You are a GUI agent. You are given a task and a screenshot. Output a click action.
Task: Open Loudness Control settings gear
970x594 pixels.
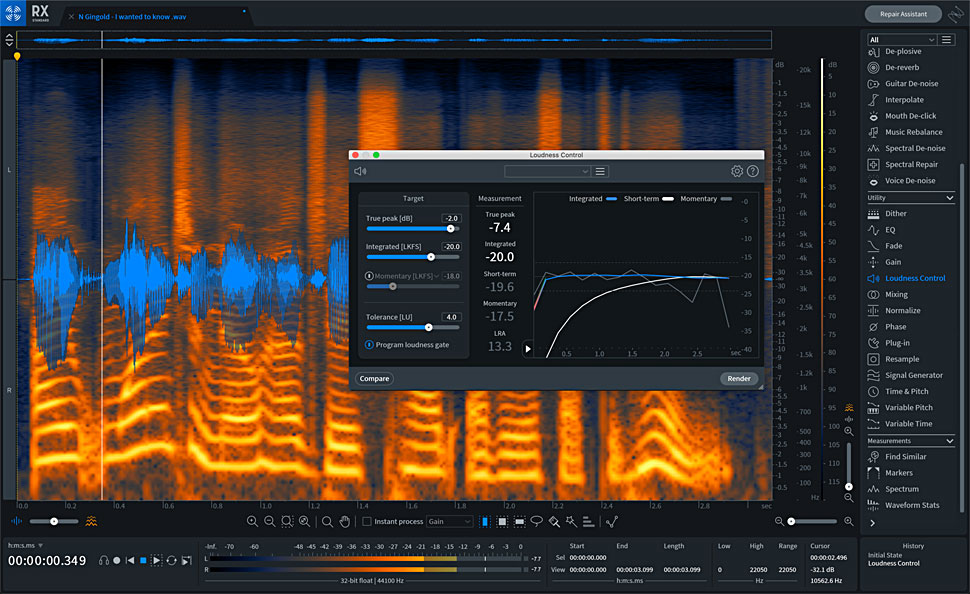(737, 171)
